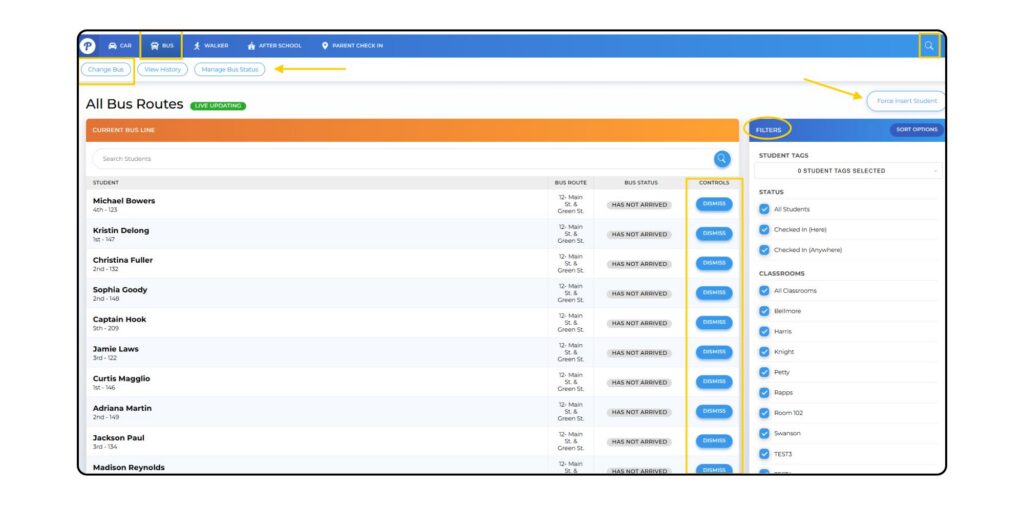Click the Manage Bus Status button

click(x=230, y=70)
